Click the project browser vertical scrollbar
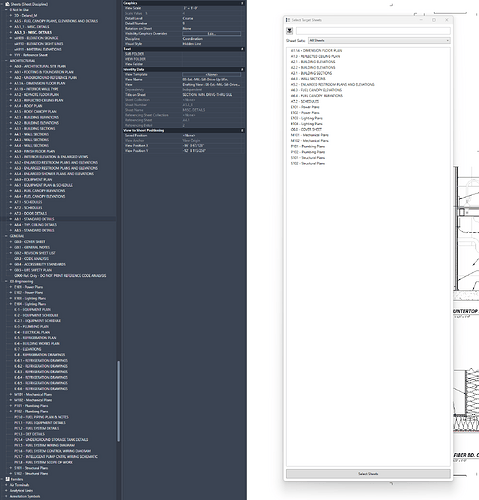The image size is (479, 500). coord(118,401)
